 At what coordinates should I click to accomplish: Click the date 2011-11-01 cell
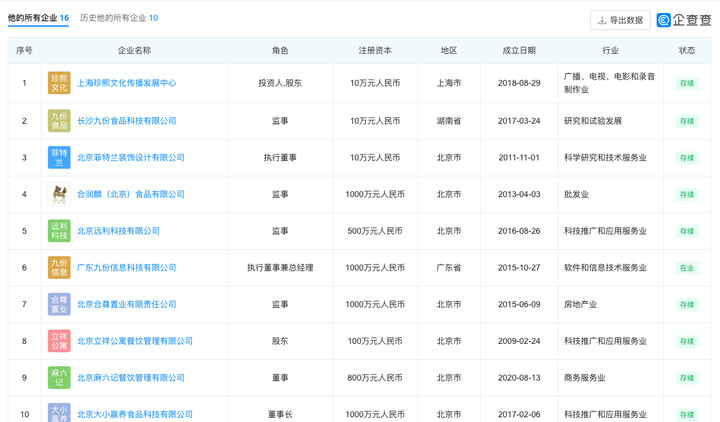(x=519, y=158)
